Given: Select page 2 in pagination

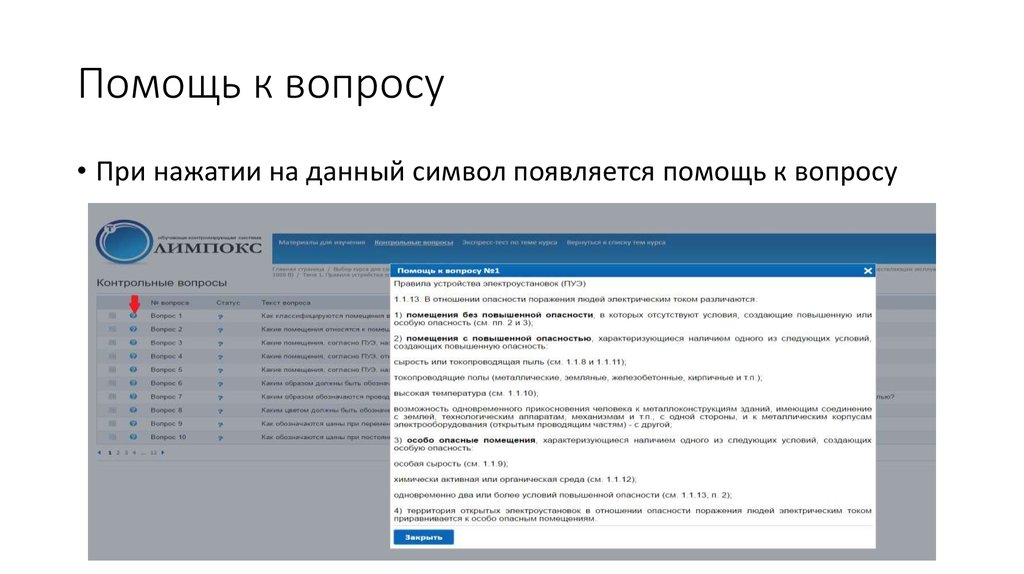Looking at the screenshot, I should point(118,453).
